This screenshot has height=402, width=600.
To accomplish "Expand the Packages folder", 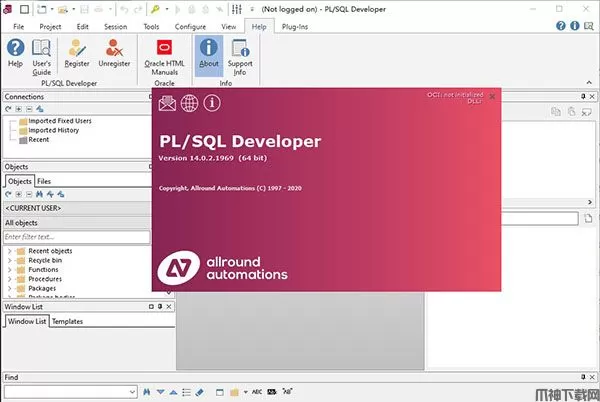I will coord(10,288).
